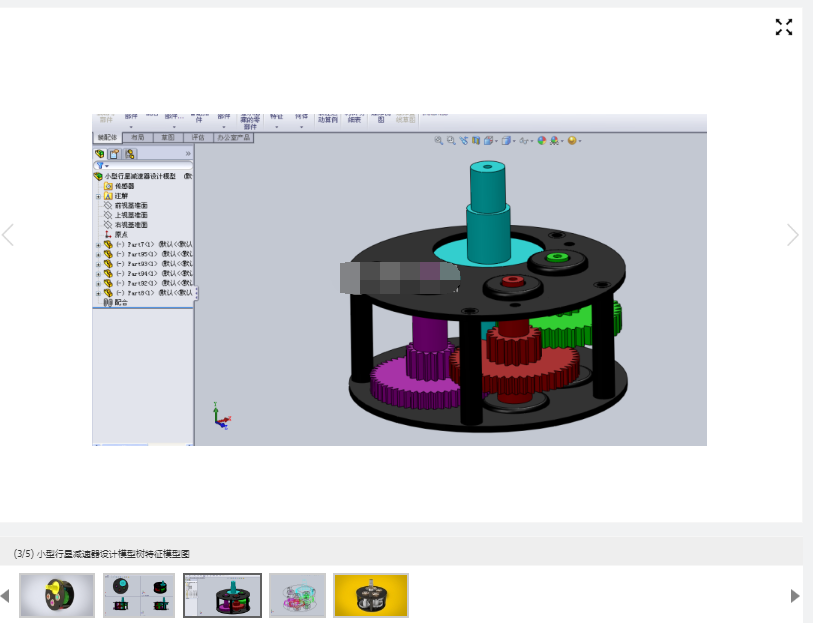Expand the Part95<1> component node
This screenshot has height=623, width=813.
[98, 254]
